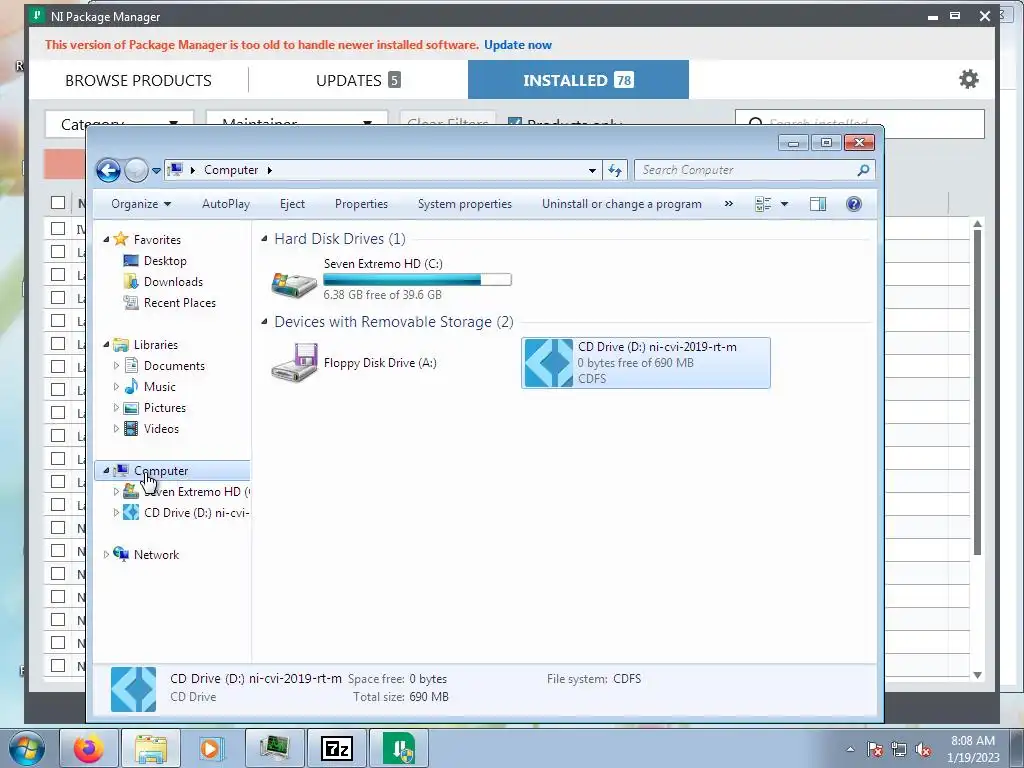1024x768 pixels.
Task: Expand Network tree node
Action: [x=106, y=554]
